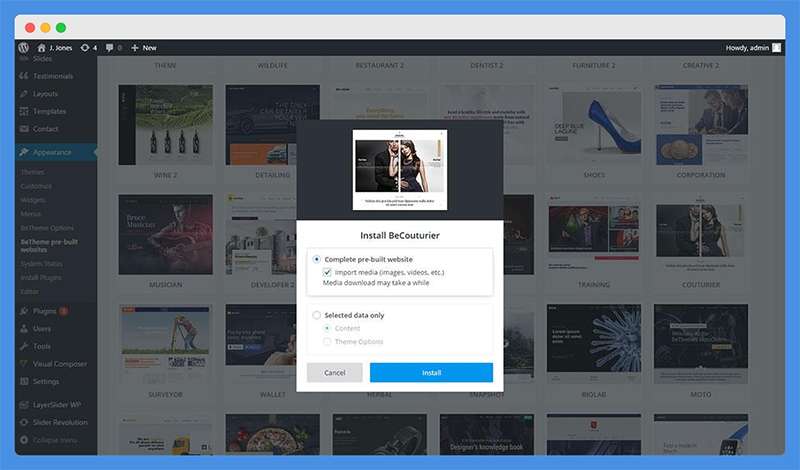Screen dimensions: 800x470
Task: Select the Musician website thumbnail
Action: point(166,235)
